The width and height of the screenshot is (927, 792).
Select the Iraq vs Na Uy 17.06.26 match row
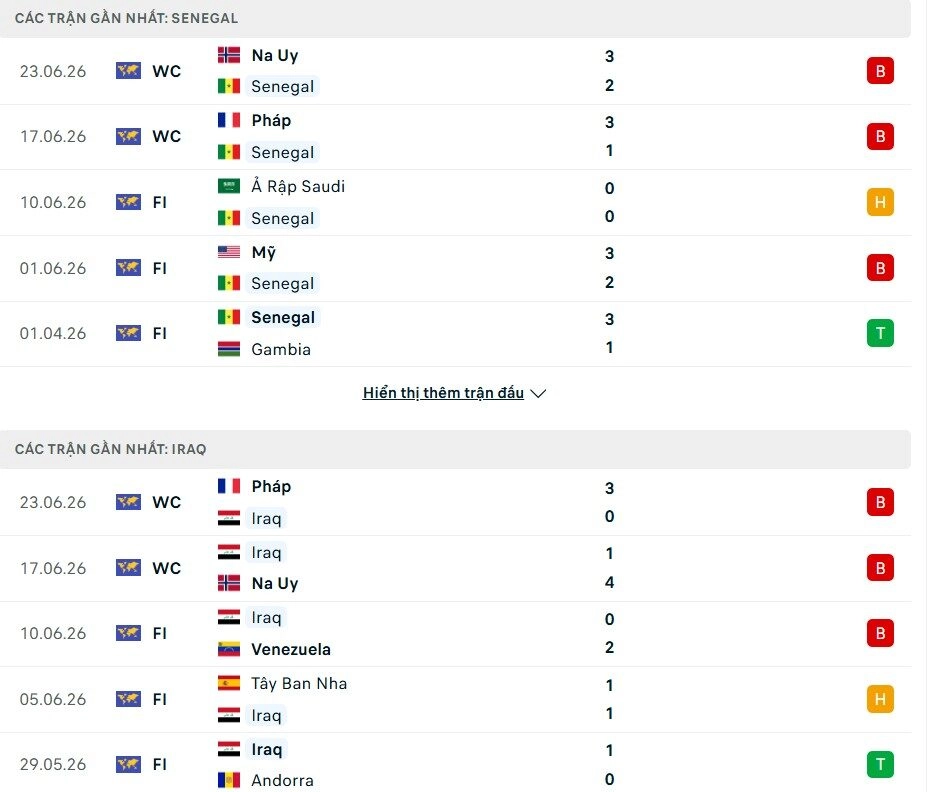455,569
